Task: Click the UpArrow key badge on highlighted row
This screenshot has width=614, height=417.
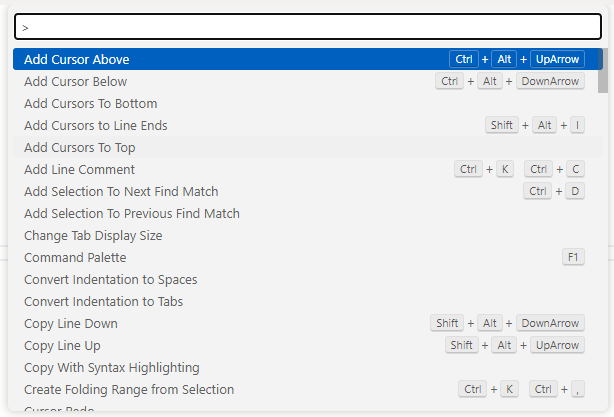Action: (557, 60)
